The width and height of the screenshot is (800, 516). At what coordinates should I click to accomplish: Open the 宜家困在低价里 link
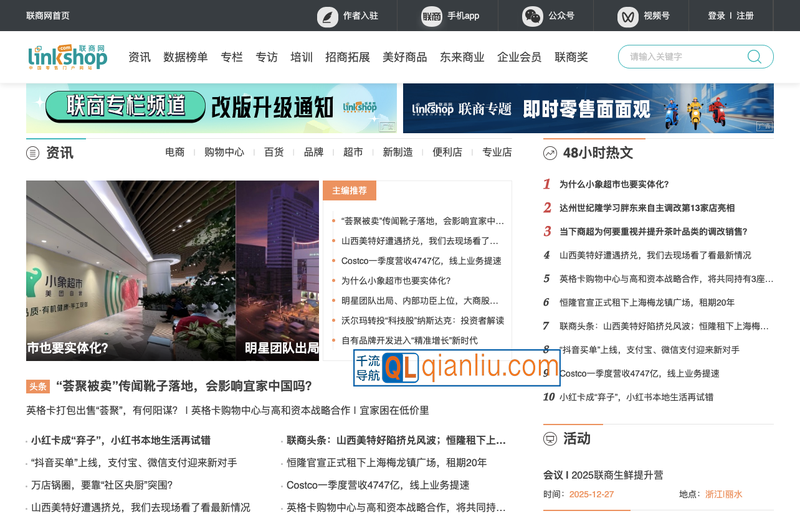[x=394, y=410]
